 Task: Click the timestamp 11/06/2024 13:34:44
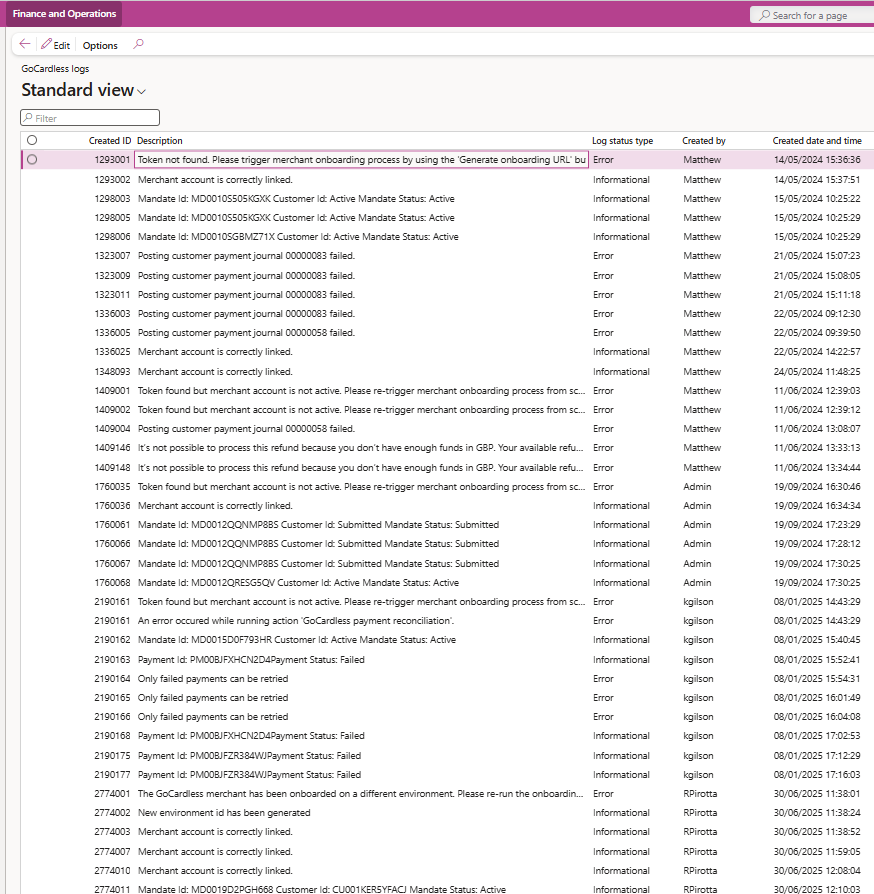click(x=817, y=468)
